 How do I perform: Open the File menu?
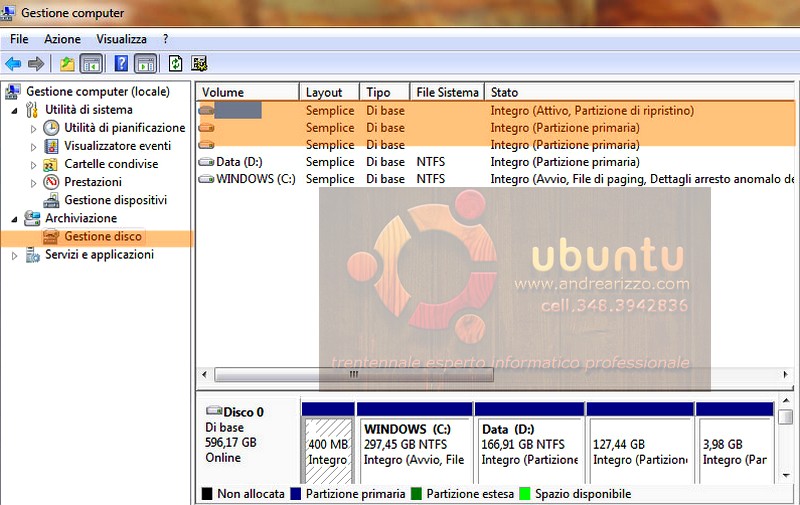[x=19, y=39]
